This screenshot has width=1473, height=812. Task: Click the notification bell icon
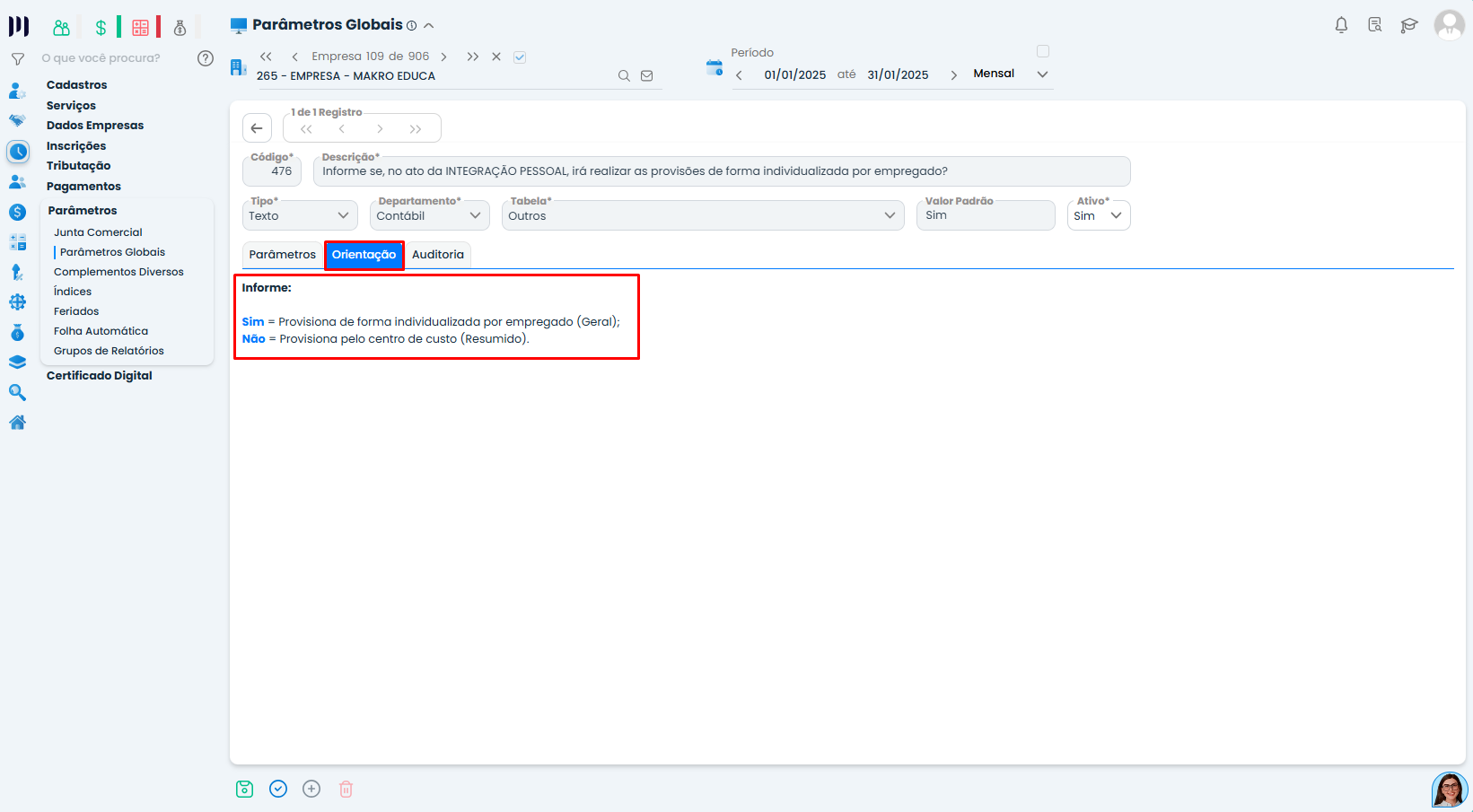(1341, 25)
